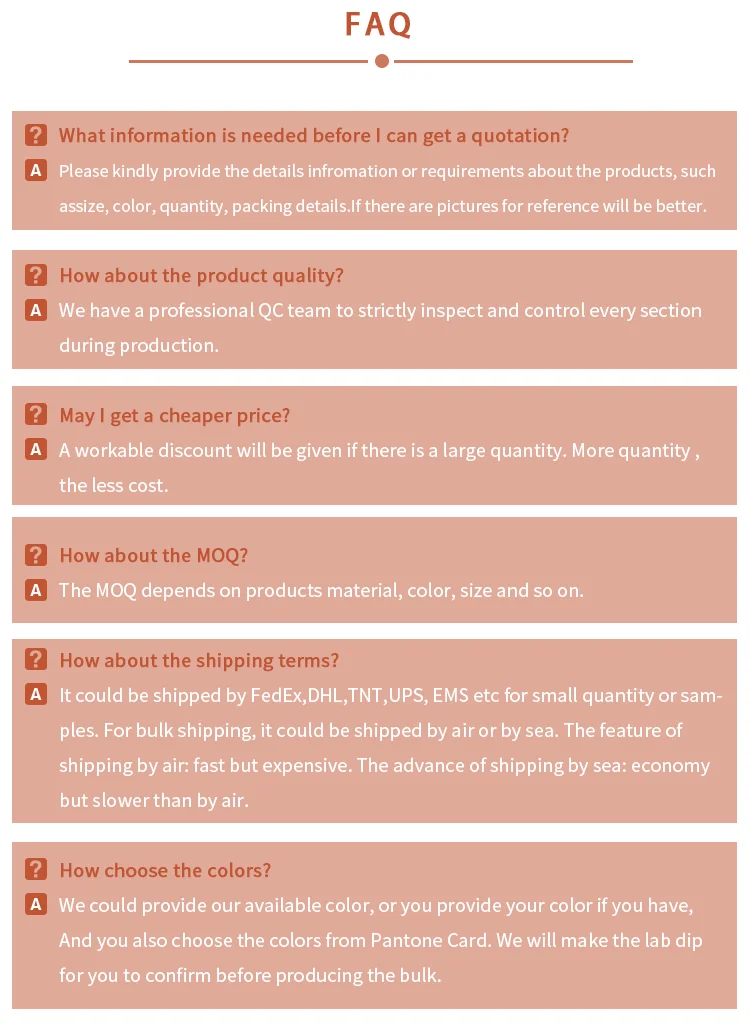Click question mark icon beside quotation question

coord(36,135)
